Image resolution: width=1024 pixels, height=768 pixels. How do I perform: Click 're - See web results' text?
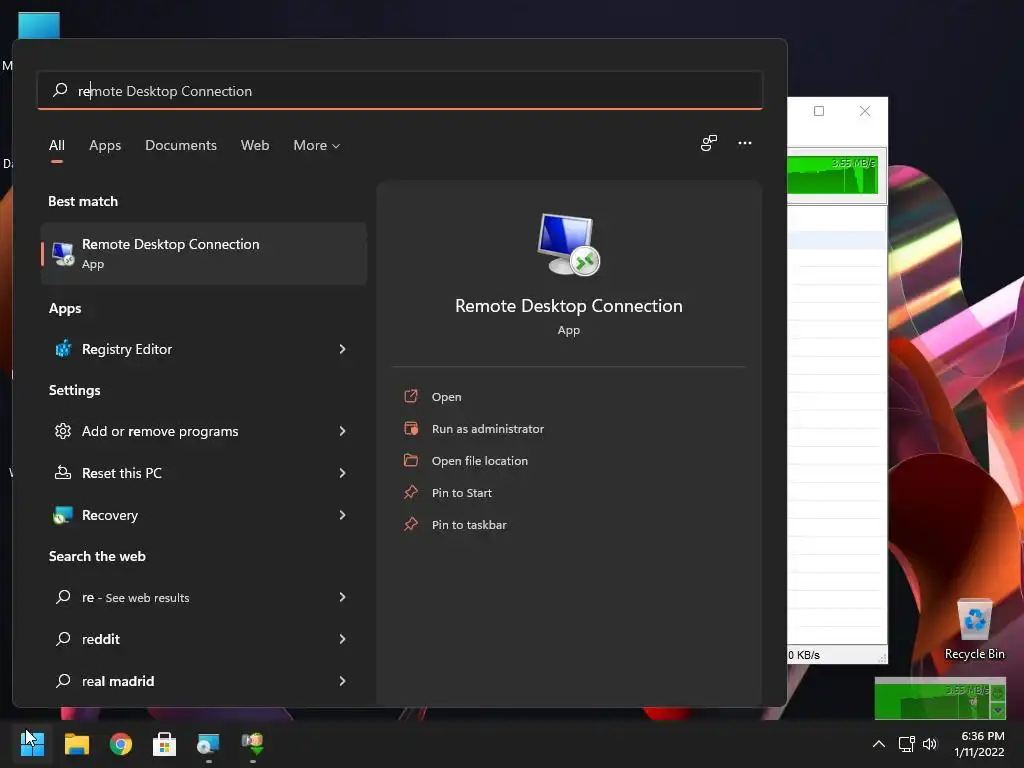[x=135, y=597]
